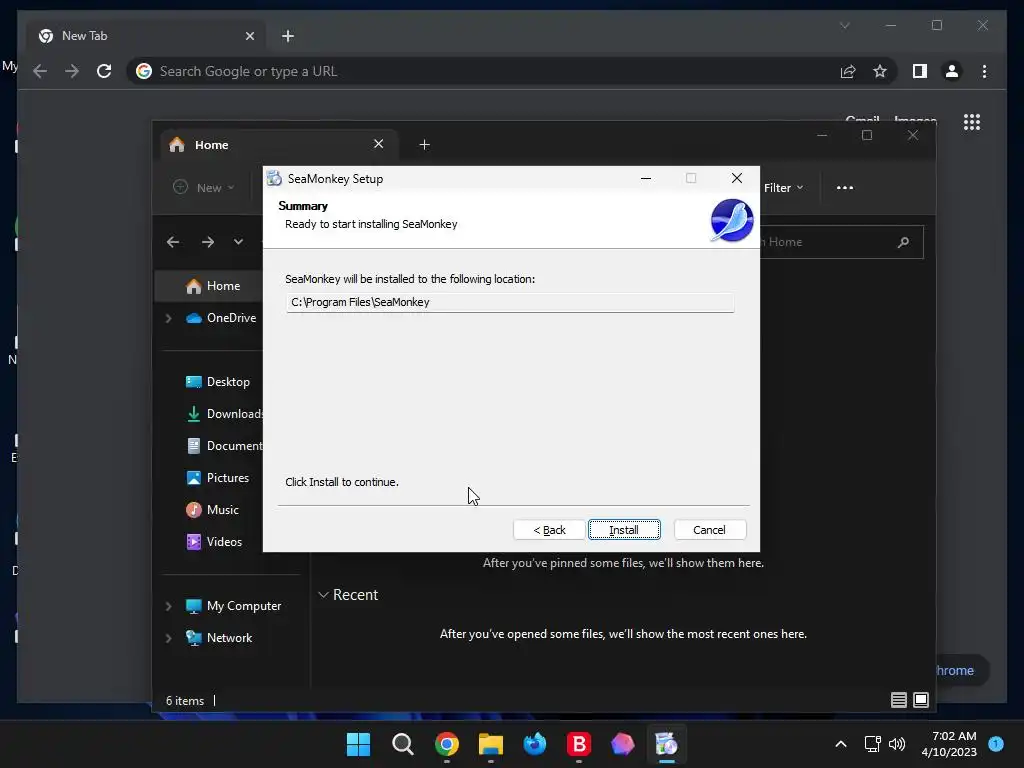Expand the My Computer tree node
Viewport: 1024px width, 768px height.
(x=168, y=606)
